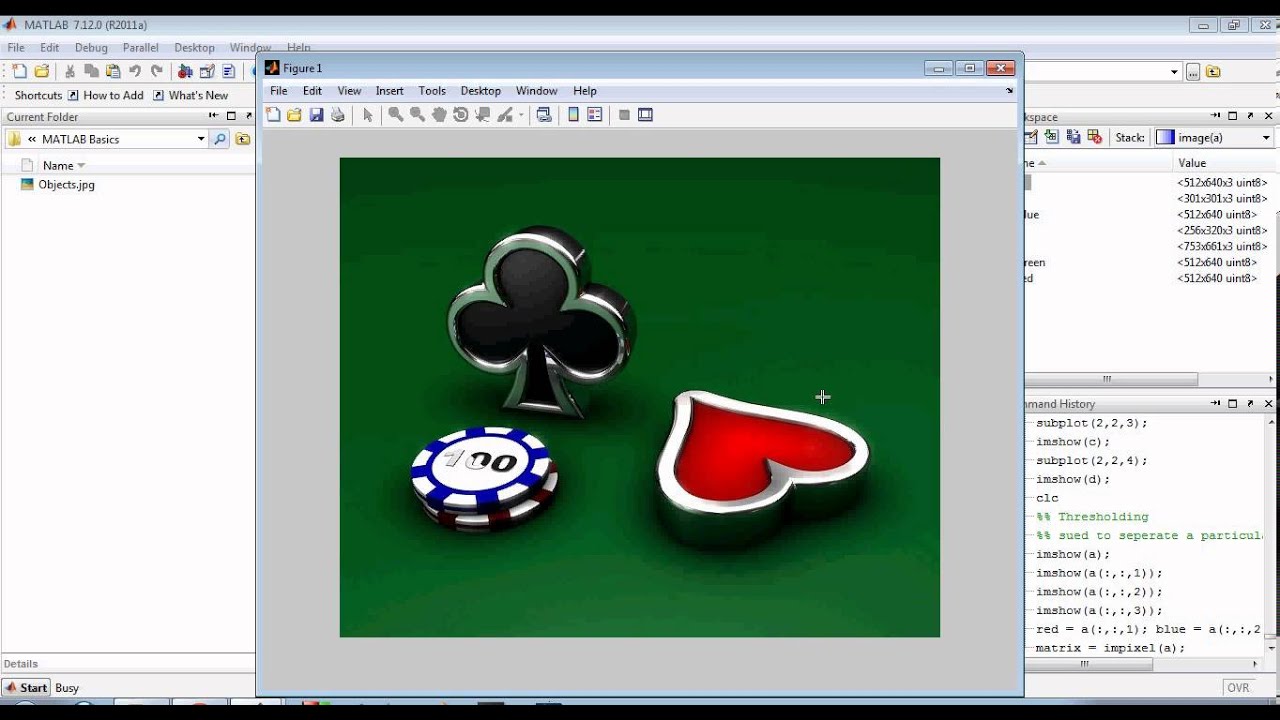Hide plot tools using the gray square icon
The image size is (1280, 720).
point(624,115)
